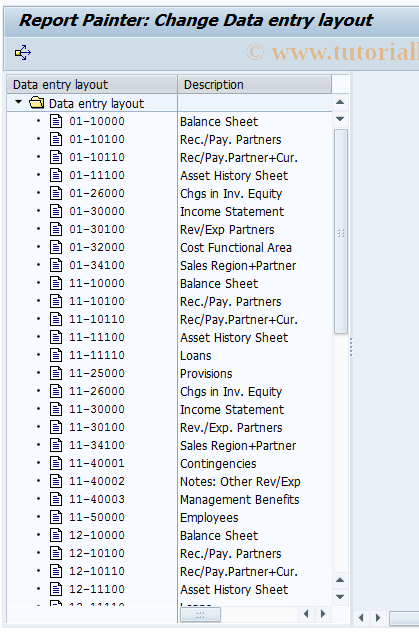Click Sales Region+Partner description of 01-34100
The image size is (419, 633).
pos(238,266)
